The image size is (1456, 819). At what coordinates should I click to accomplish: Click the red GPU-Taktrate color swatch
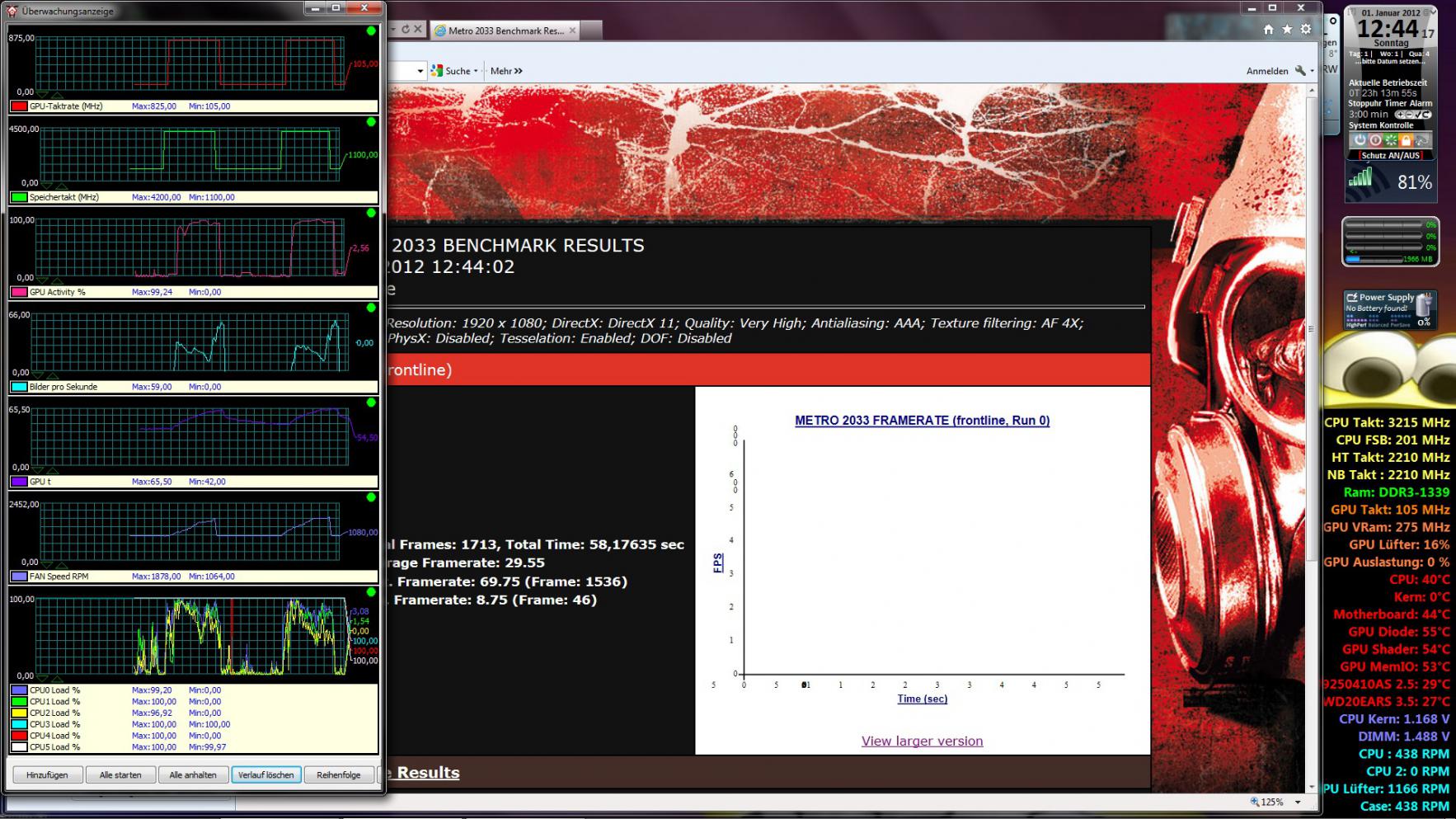(18, 106)
